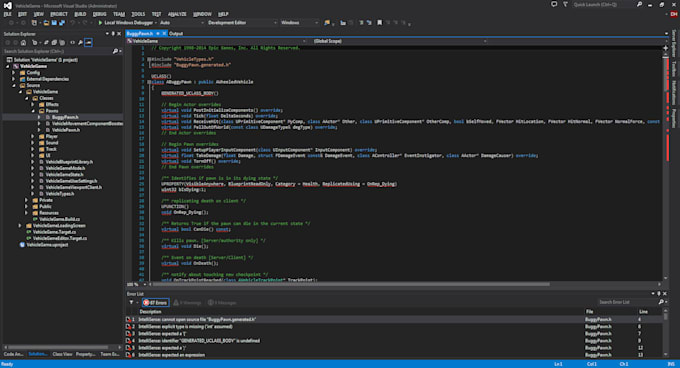The height and width of the screenshot is (368, 680).
Task: Open the Toolbox side tab
Action: 674,69
